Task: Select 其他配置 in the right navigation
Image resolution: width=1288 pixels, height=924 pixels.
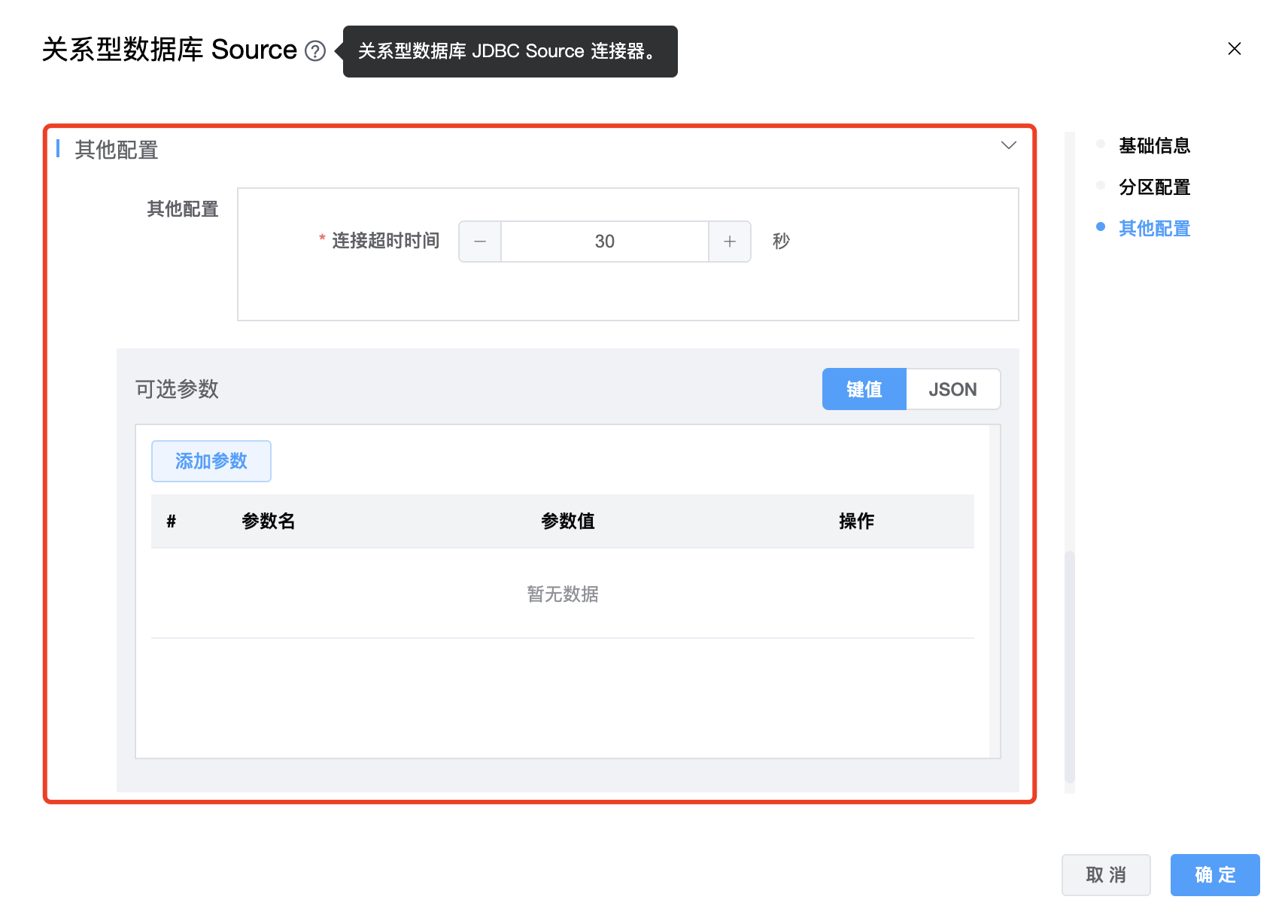Action: pyautogui.click(x=1153, y=228)
